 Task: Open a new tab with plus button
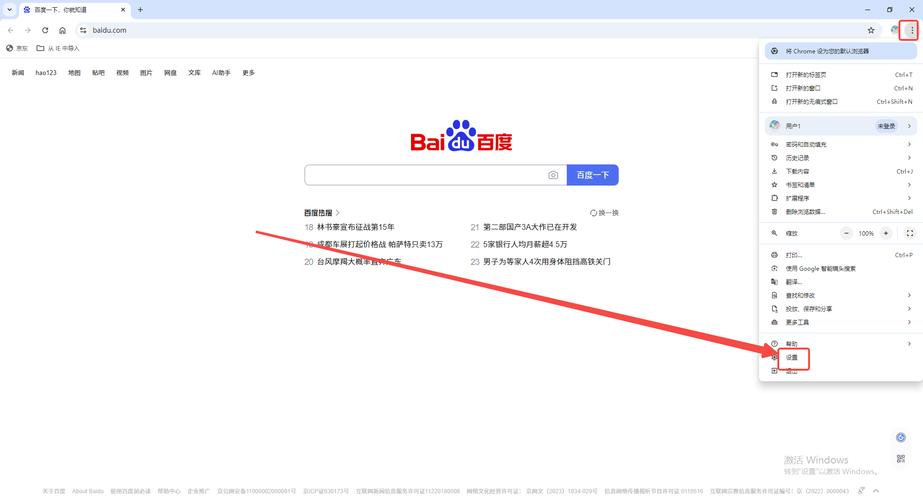tap(140, 9)
